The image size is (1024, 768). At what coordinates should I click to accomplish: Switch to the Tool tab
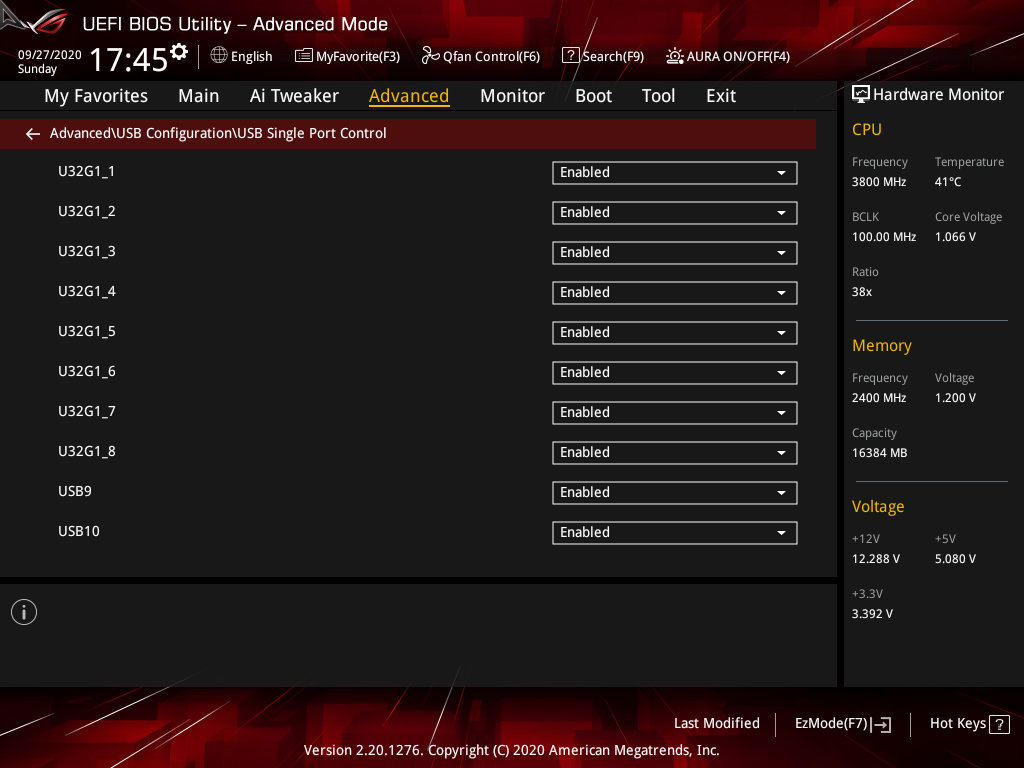658,96
